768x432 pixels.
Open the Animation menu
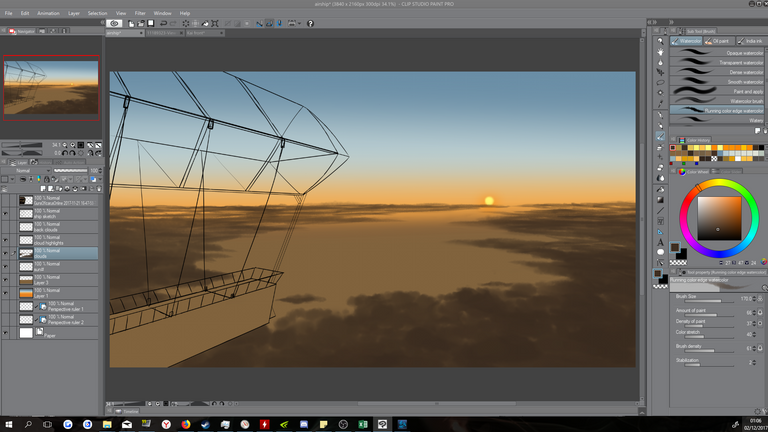[x=47, y=13]
